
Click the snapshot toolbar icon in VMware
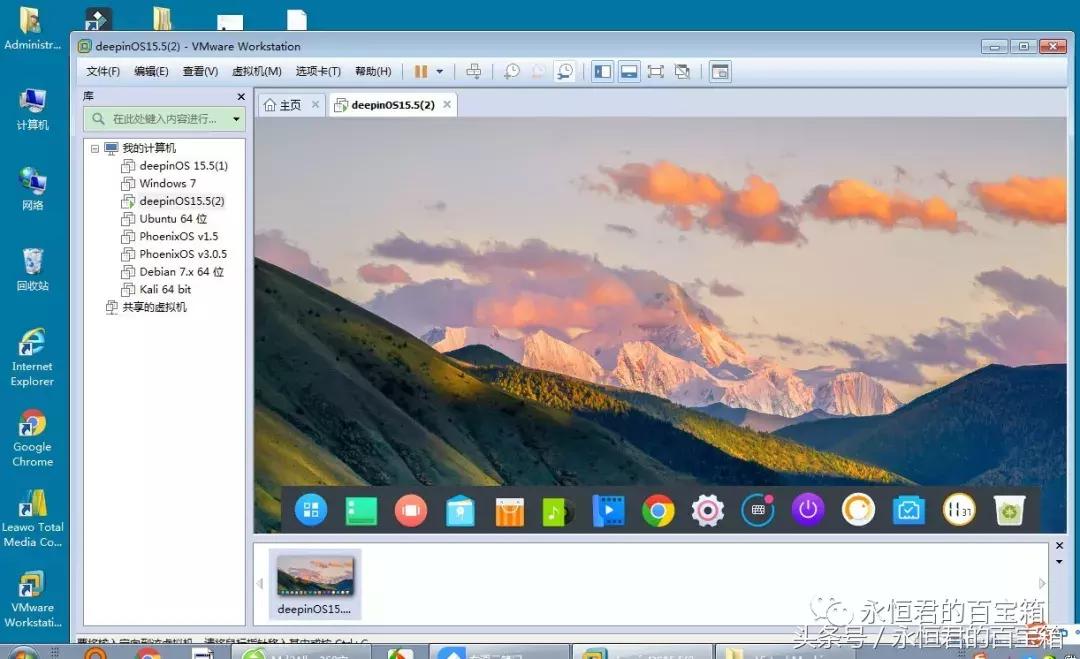tap(512, 71)
